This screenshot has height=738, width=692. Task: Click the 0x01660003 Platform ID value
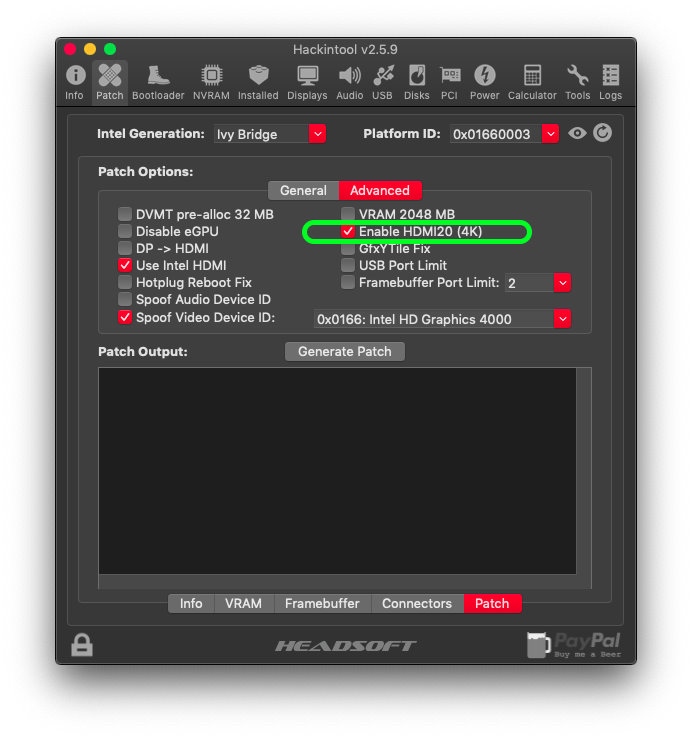[x=496, y=134]
